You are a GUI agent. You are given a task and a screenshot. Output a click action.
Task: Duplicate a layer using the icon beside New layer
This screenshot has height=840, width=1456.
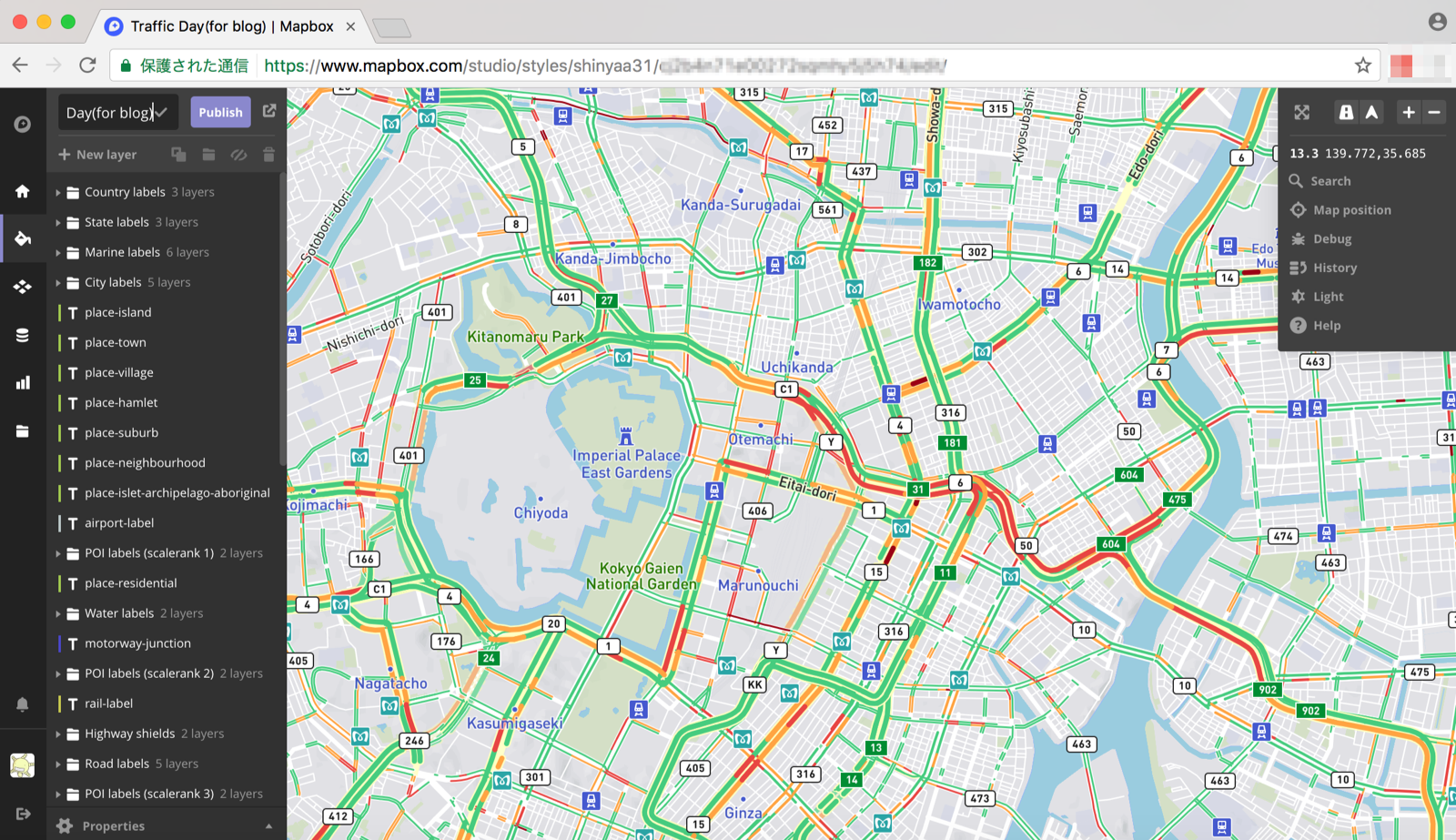(178, 155)
